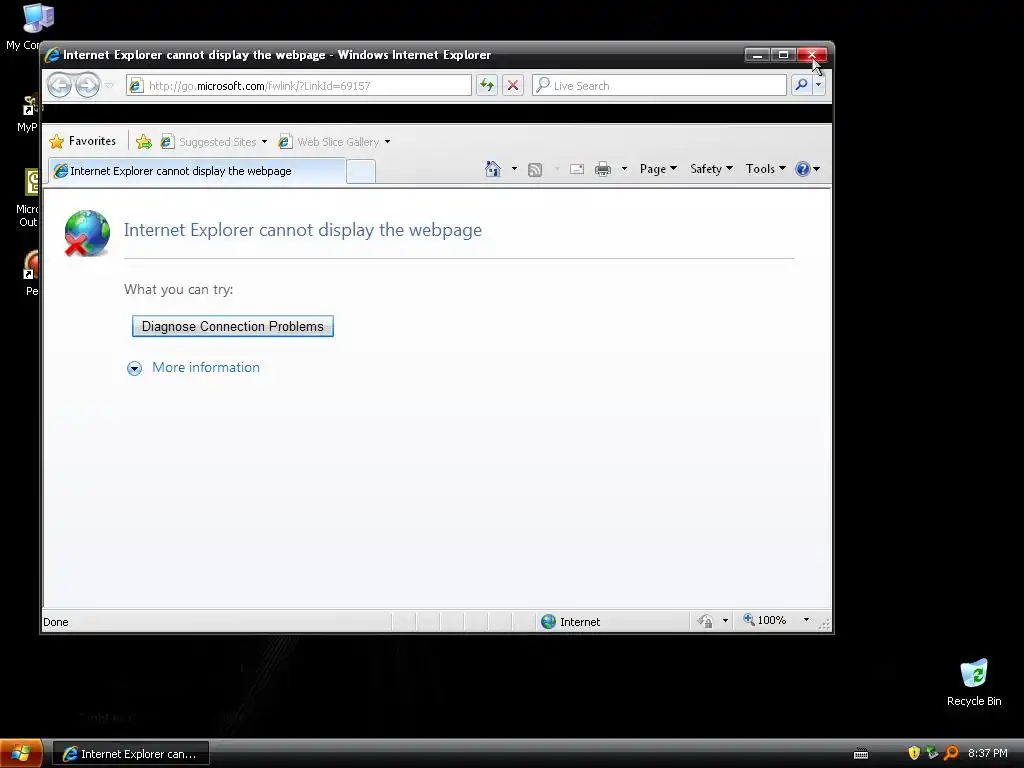Click the Internet security zone indicator
Viewport: 1024px width, 768px height.
571,622
